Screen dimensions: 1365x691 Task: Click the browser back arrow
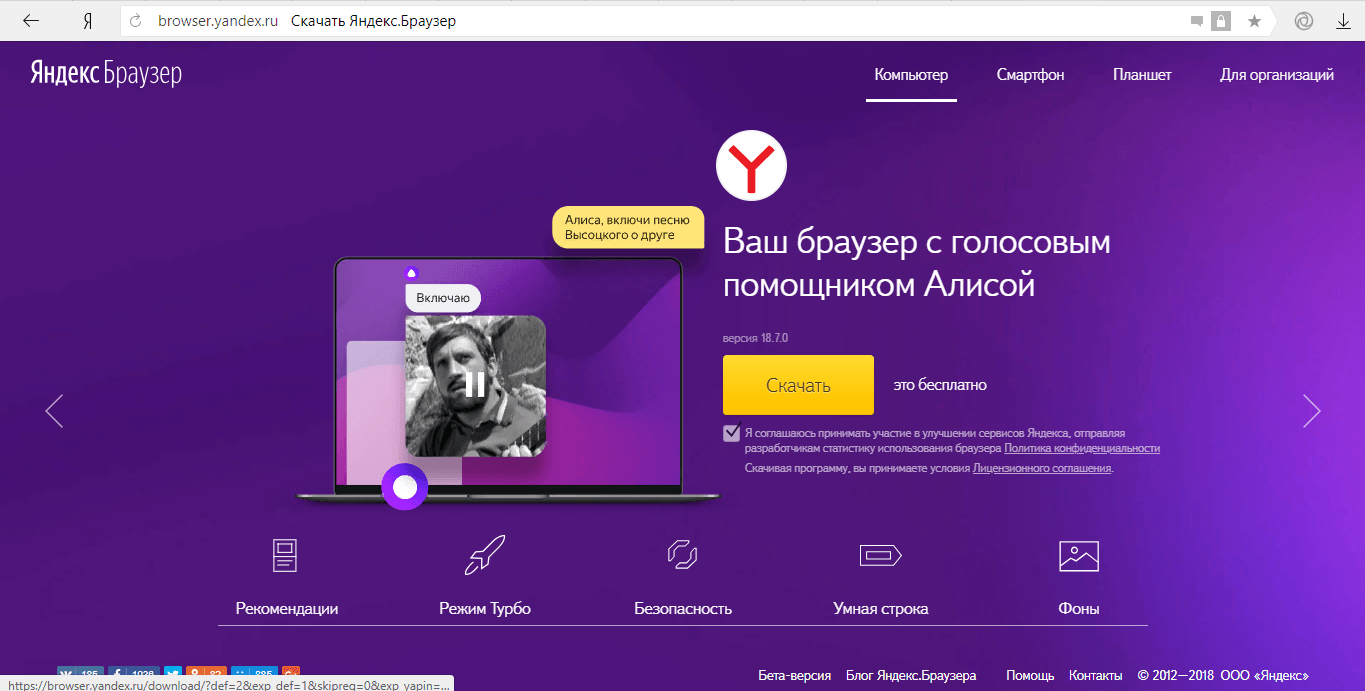31,21
